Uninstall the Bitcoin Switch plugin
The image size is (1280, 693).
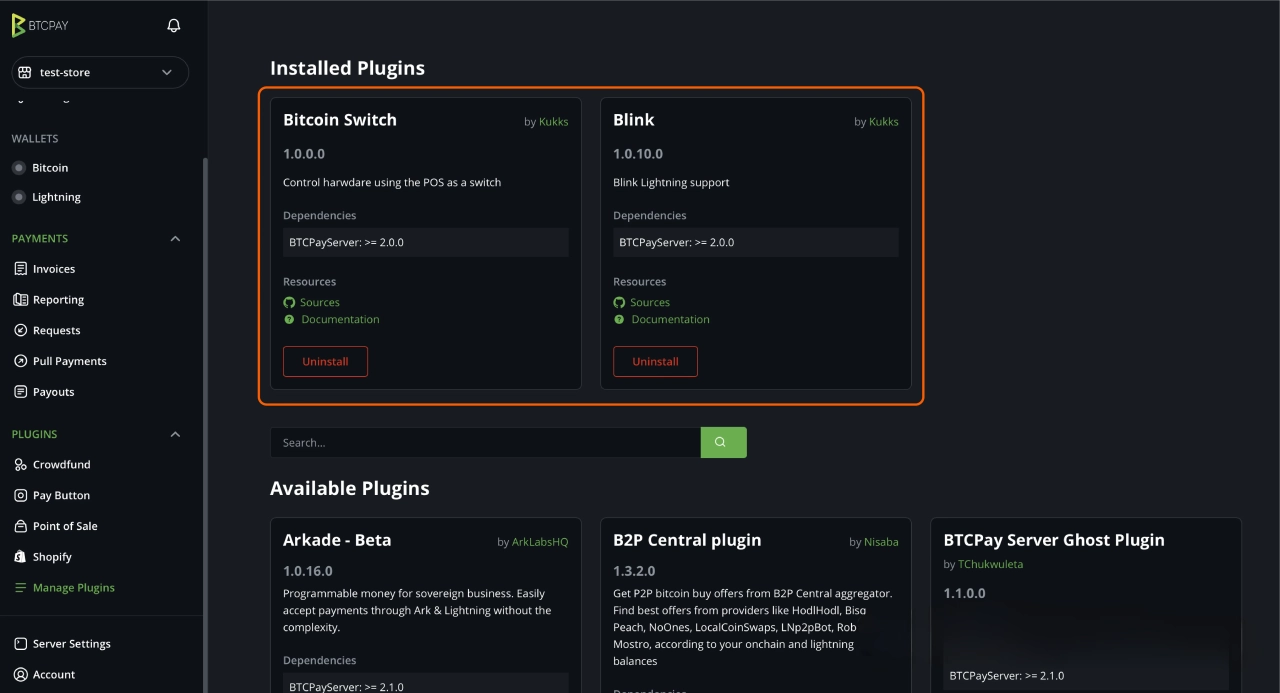(x=325, y=361)
